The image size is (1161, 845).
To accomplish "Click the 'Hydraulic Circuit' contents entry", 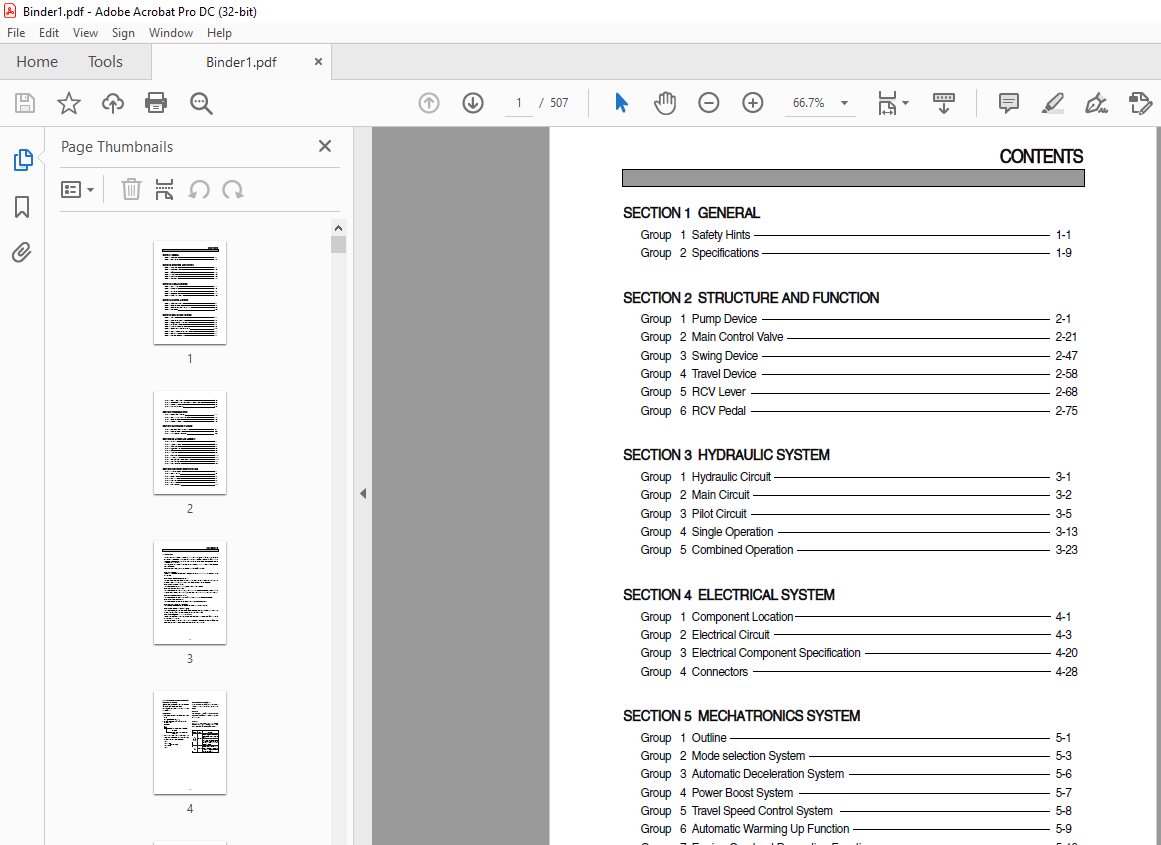I will 731,477.
